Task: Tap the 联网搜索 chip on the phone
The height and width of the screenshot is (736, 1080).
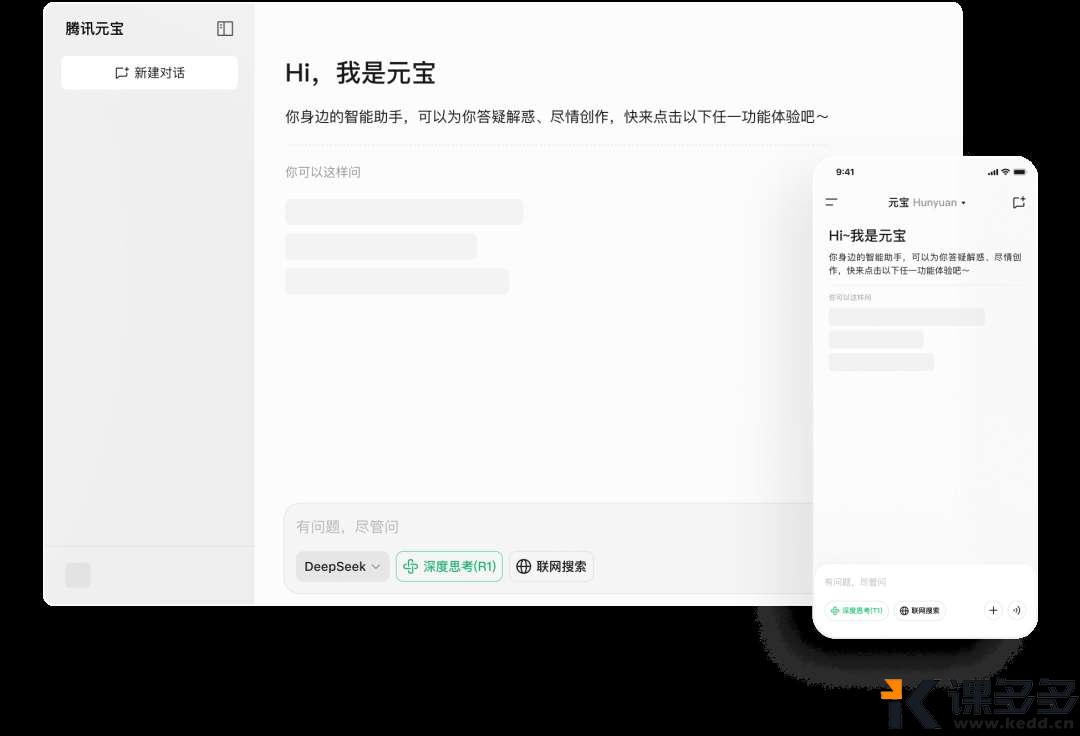Action: [919, 610]
